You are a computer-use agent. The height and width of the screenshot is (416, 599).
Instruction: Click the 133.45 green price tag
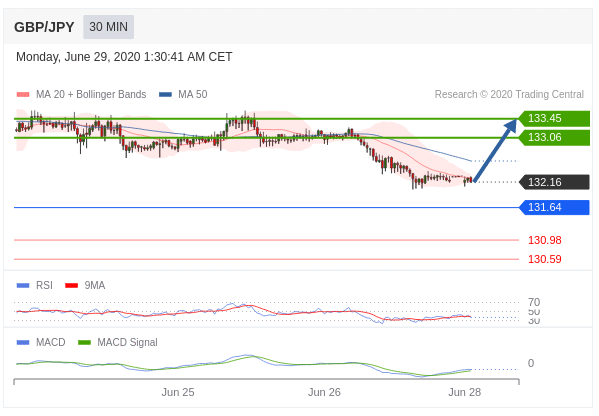coord(554,118)
